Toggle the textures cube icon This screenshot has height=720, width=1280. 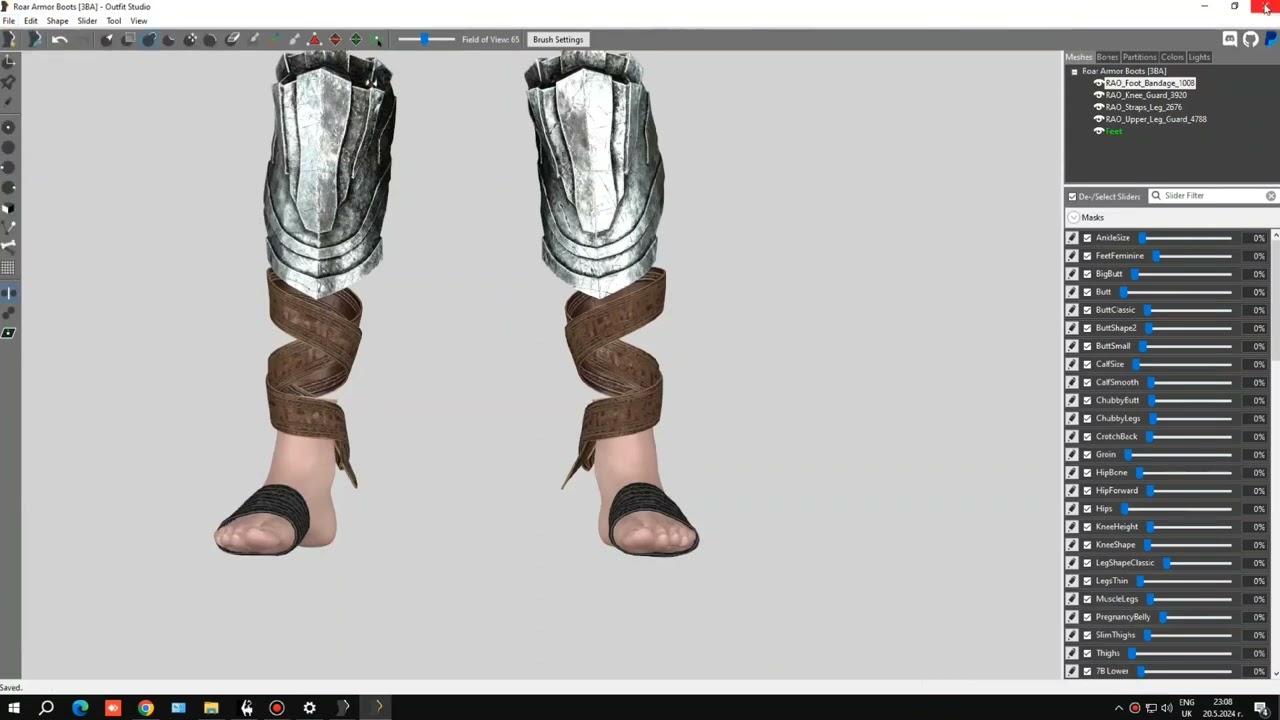coord(8,208)
